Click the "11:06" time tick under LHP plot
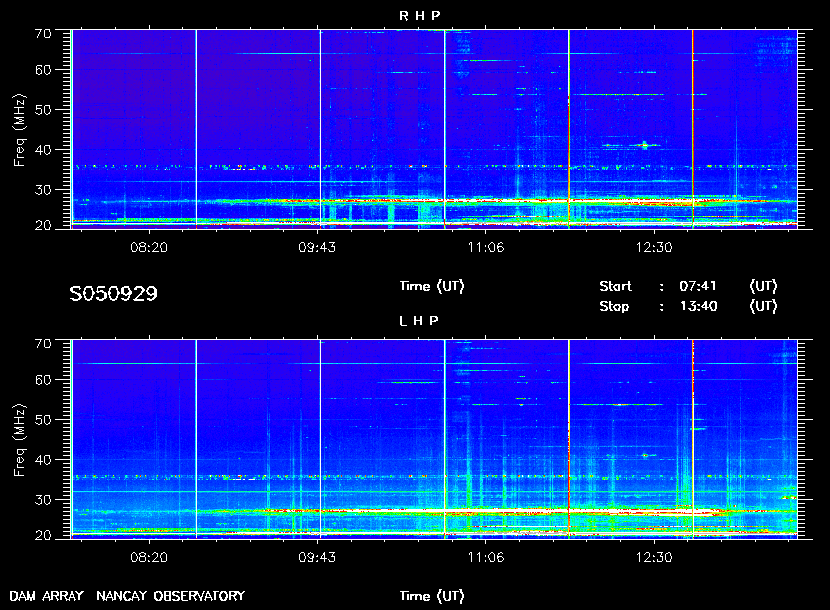Image resolution: width=830 pixels, height=610 pixels. tap(486, 558)
